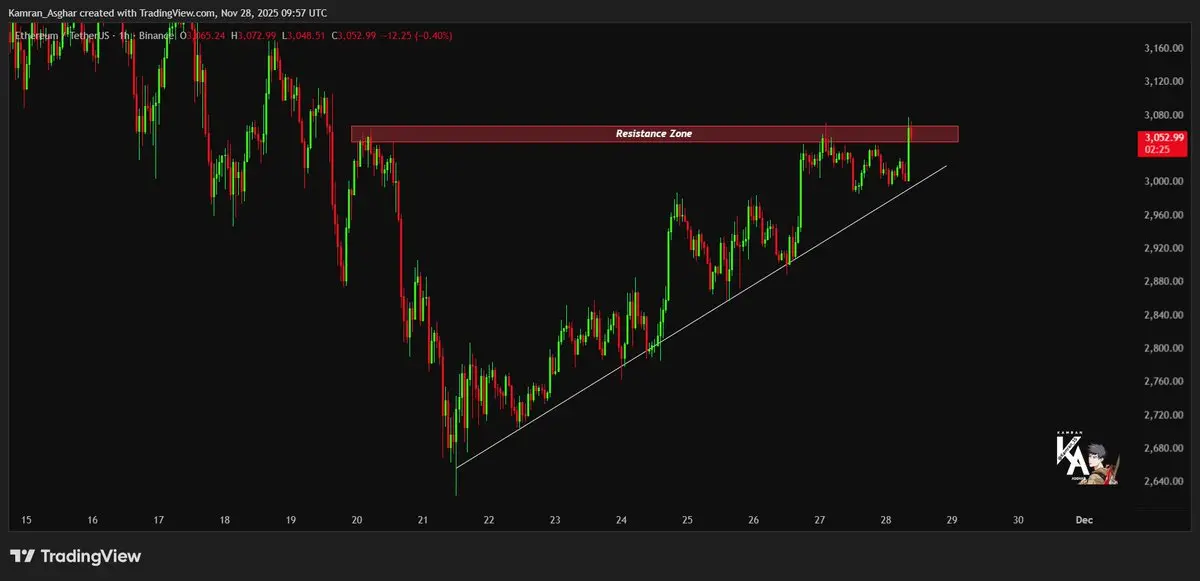Click date 25 on the time axis
Image resolution: width=1200 pixels, height=581 pixels.
[687, 520]
